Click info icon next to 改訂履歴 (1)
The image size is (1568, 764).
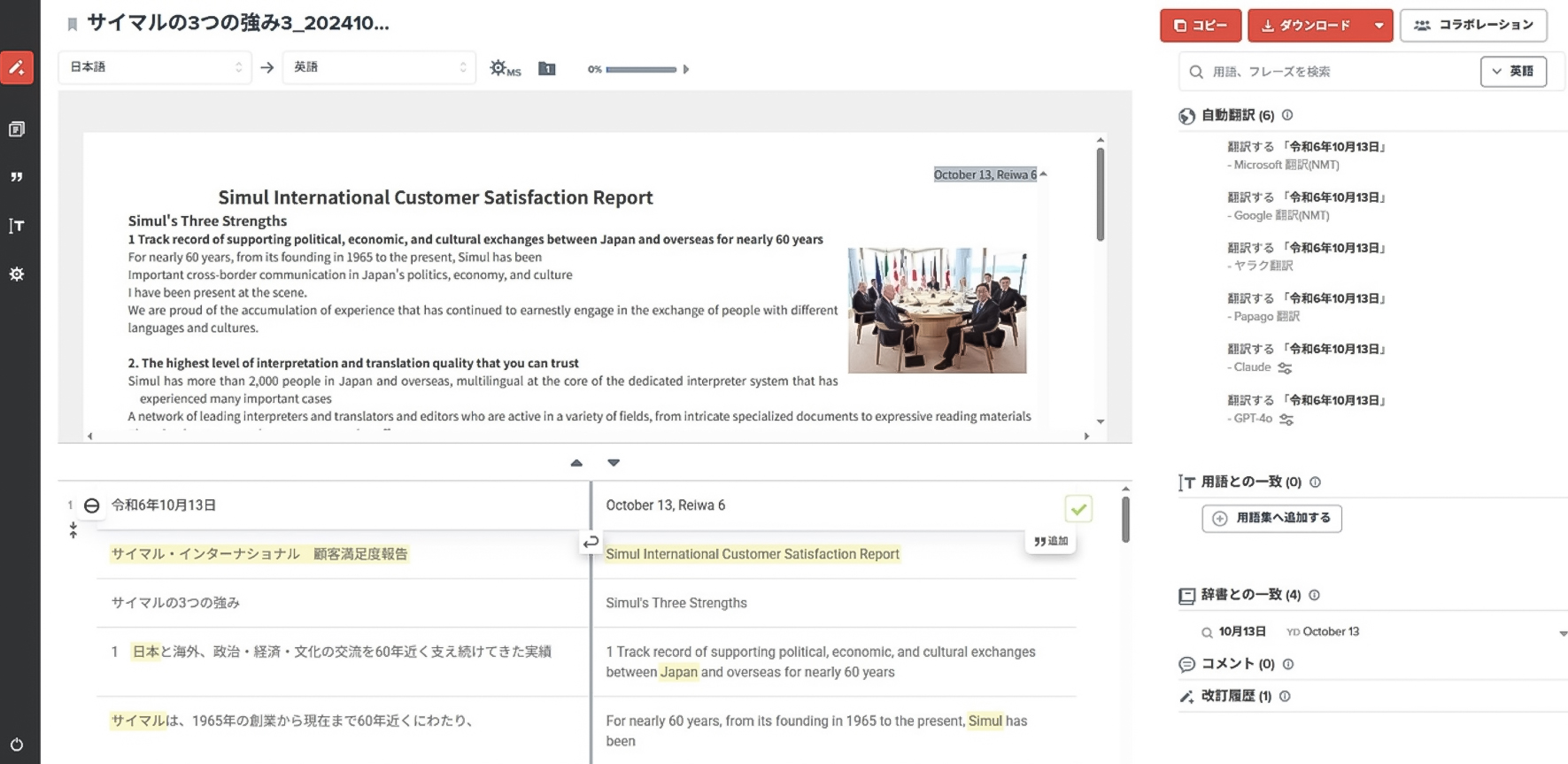click(1285, 697)
